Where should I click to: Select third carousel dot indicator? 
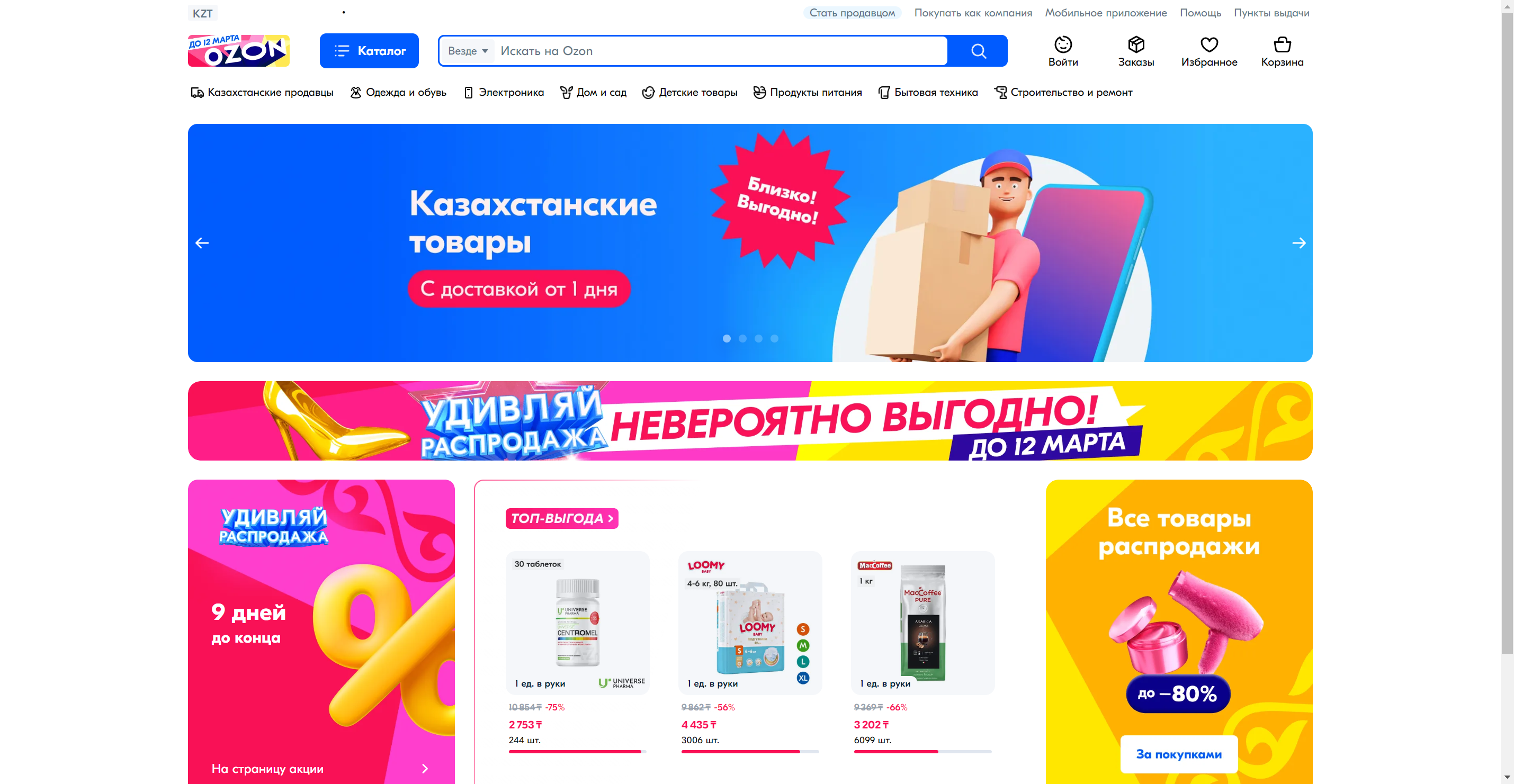pos(759,338)
